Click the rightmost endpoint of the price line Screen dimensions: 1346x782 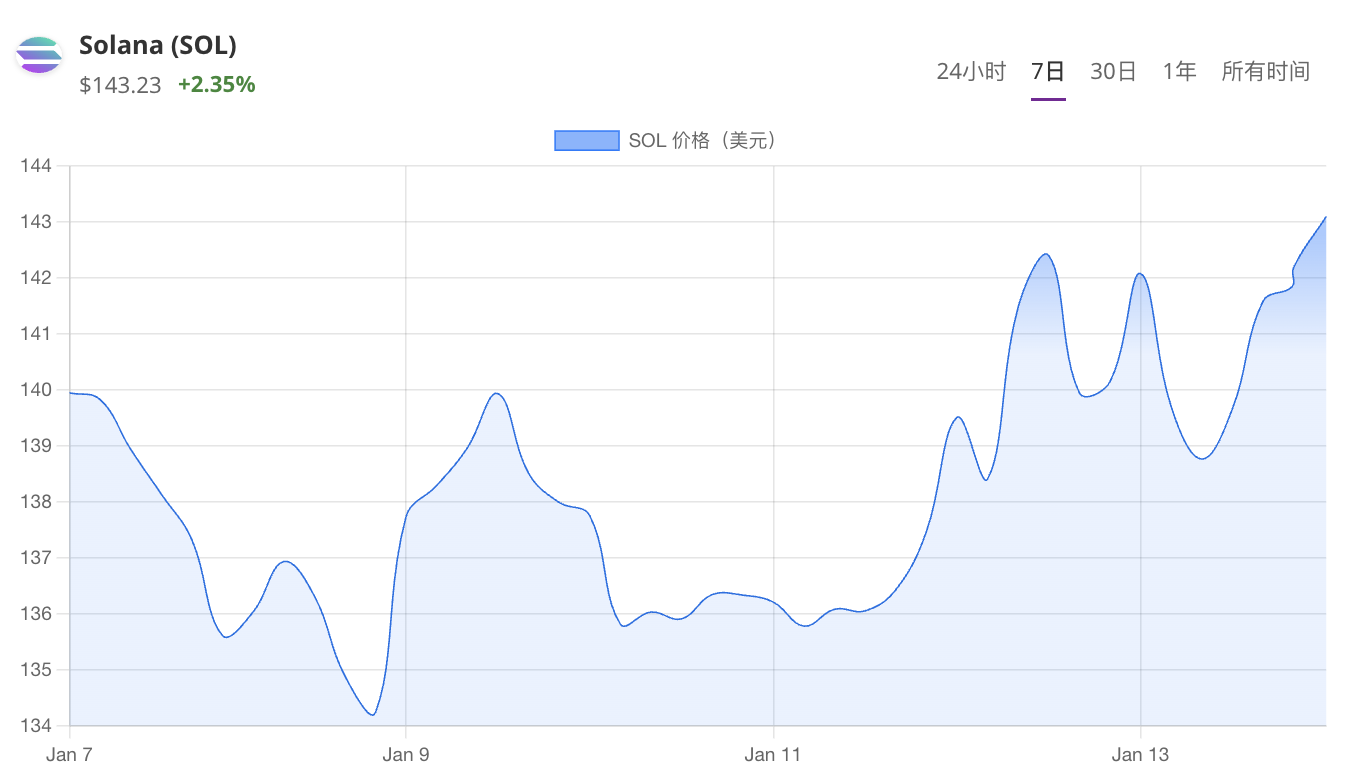point(1325,217)
